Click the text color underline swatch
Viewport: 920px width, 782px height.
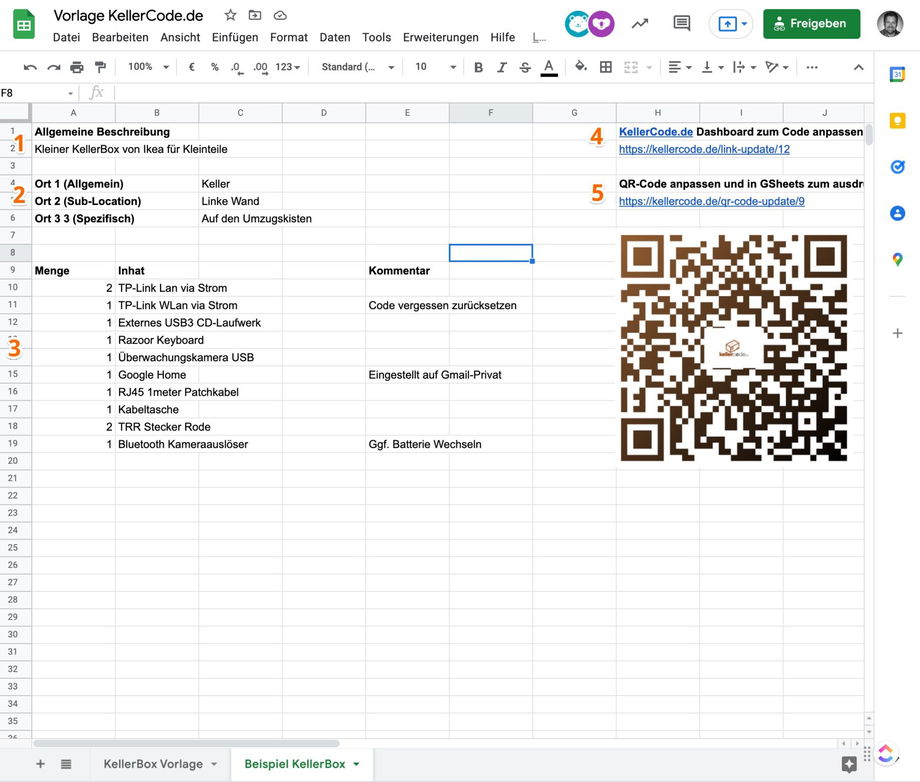[548, 67]
